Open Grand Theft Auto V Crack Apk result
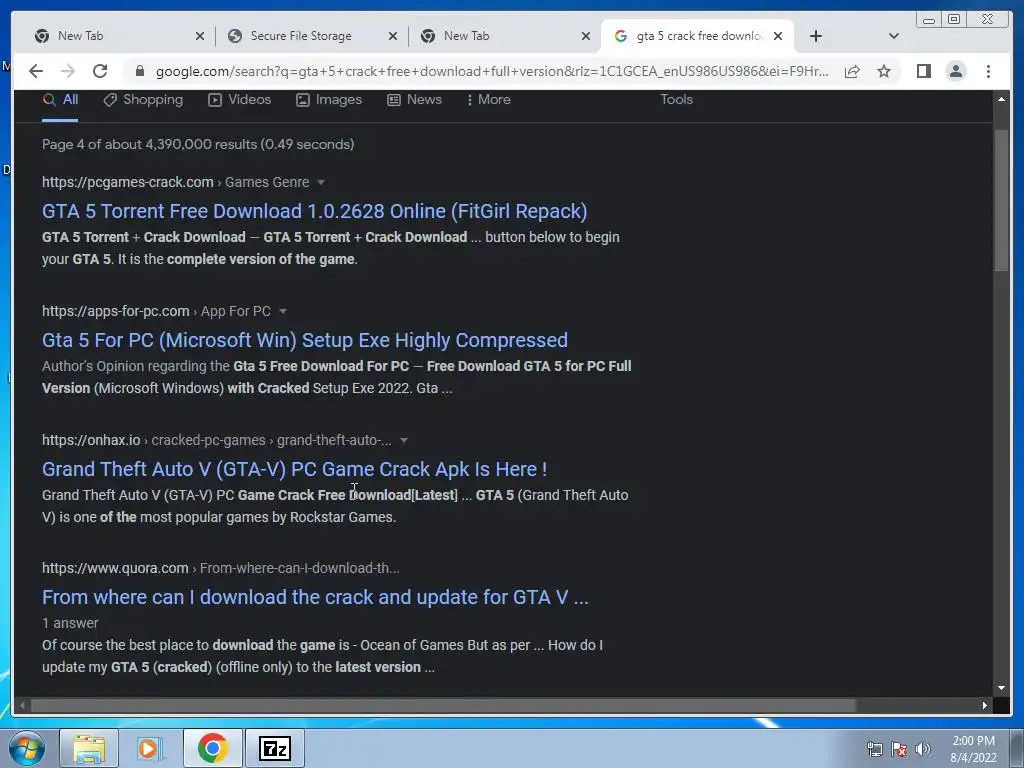Viewport: 1024px width, 768px height. click(295, 469)
